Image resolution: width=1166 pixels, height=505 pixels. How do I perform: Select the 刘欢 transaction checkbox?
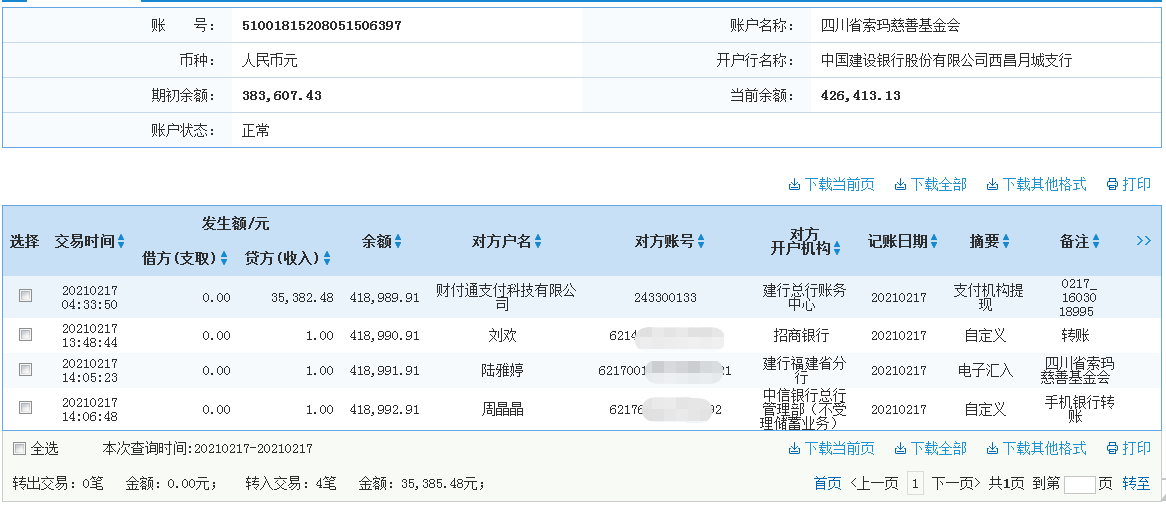(x=26, y=335)
